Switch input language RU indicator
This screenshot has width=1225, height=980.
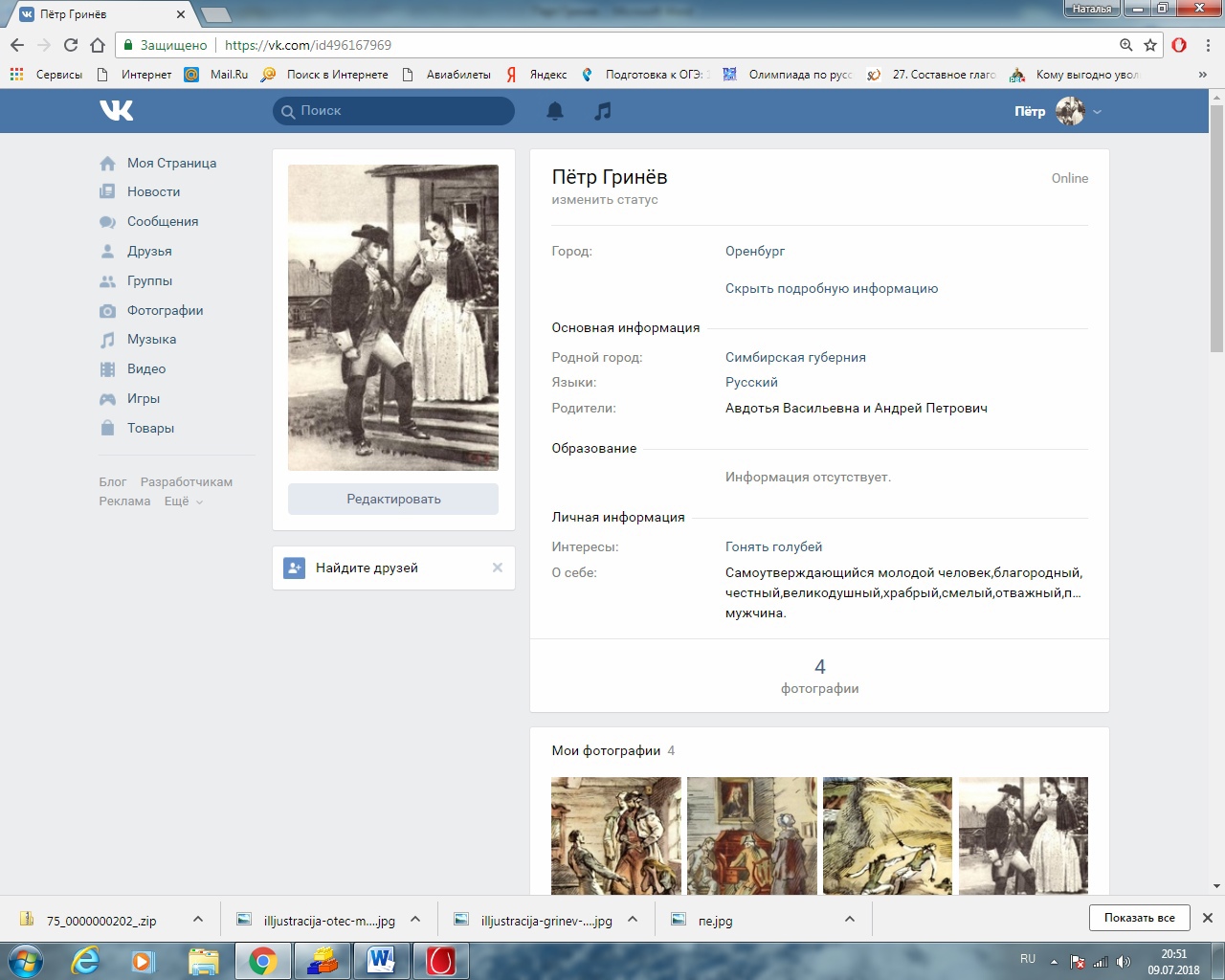click(x=1028, y=959)
